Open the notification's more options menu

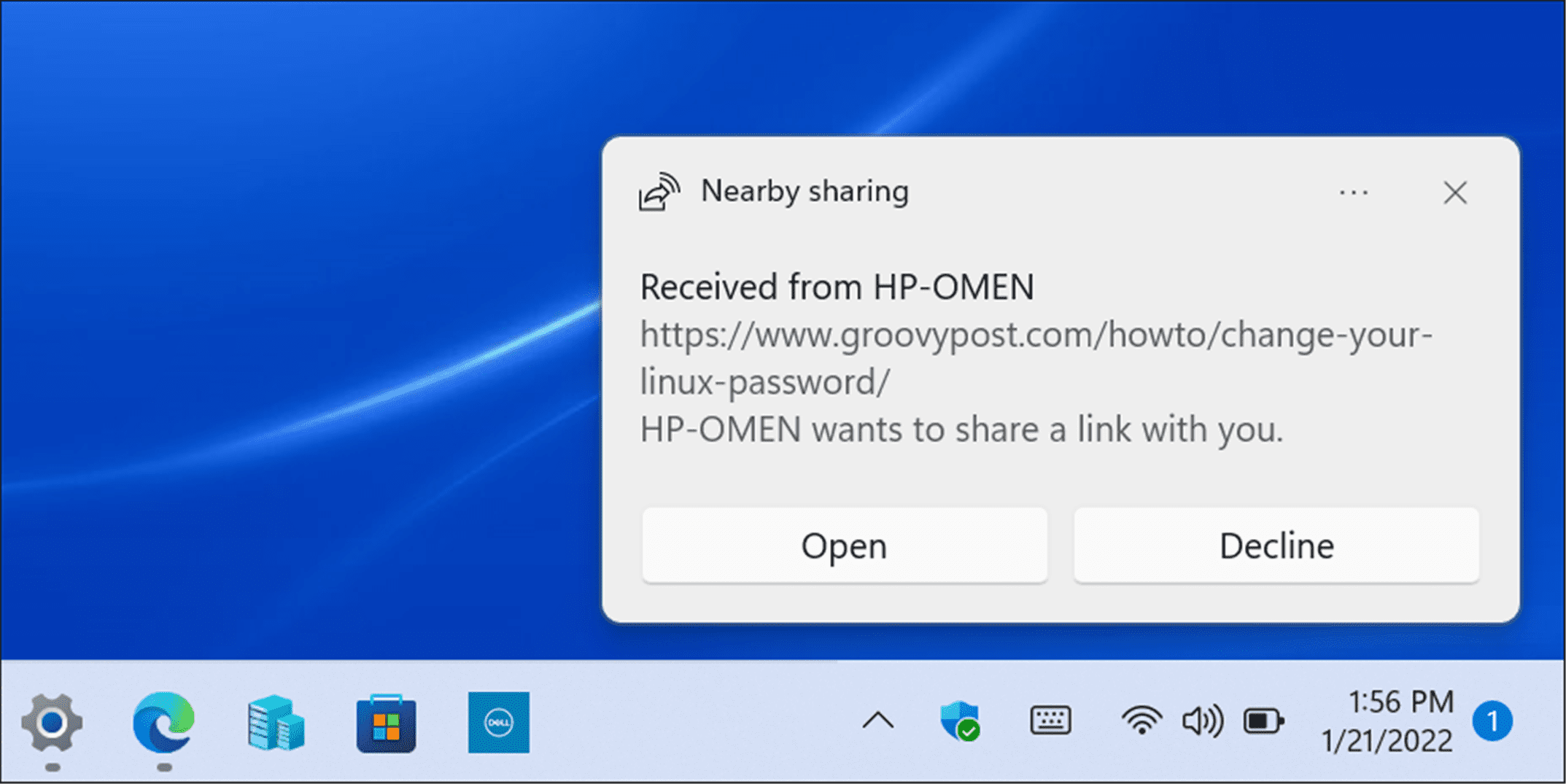coord(1353,192)
